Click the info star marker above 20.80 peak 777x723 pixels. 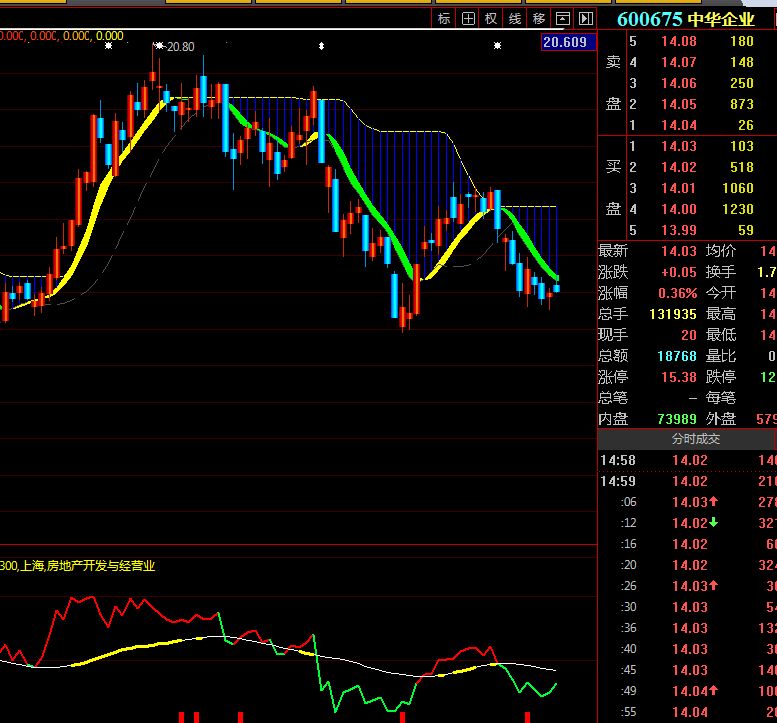click(x=159, y=46)
